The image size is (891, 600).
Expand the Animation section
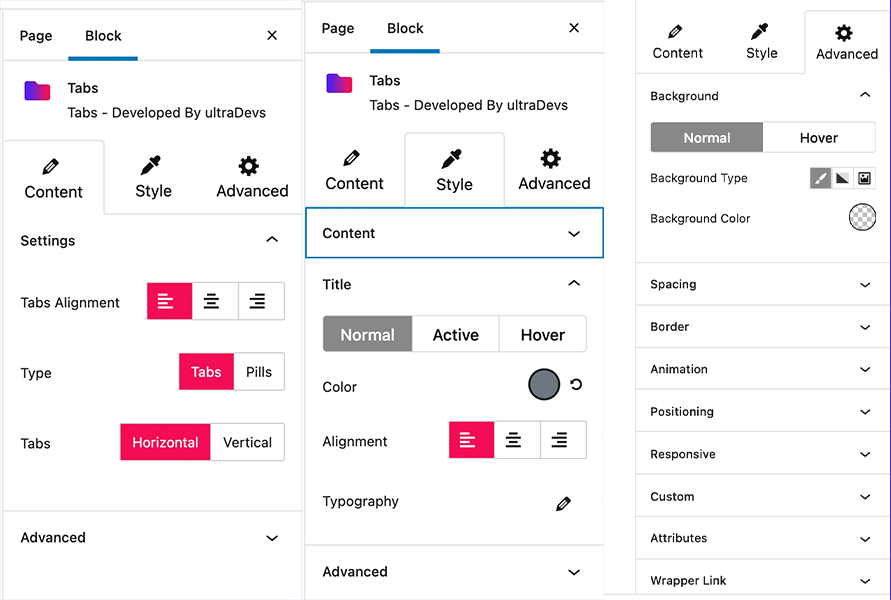click(762, 369)
